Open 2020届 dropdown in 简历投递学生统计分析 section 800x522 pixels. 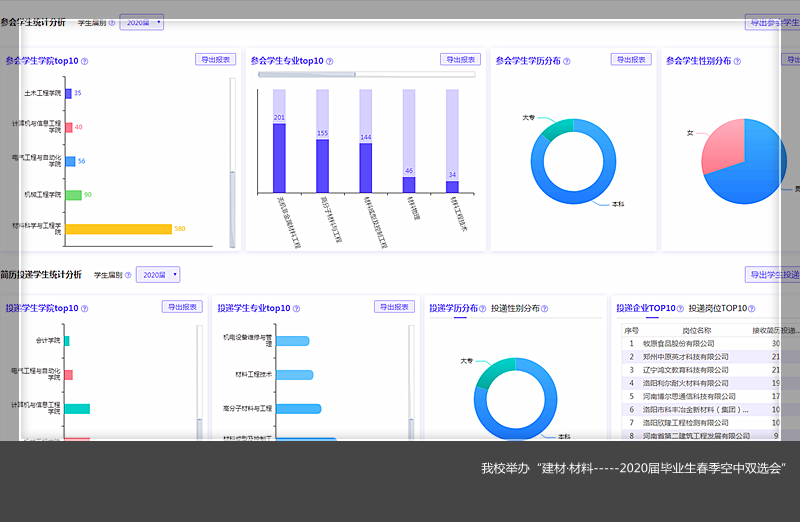(x=158, y=274)
